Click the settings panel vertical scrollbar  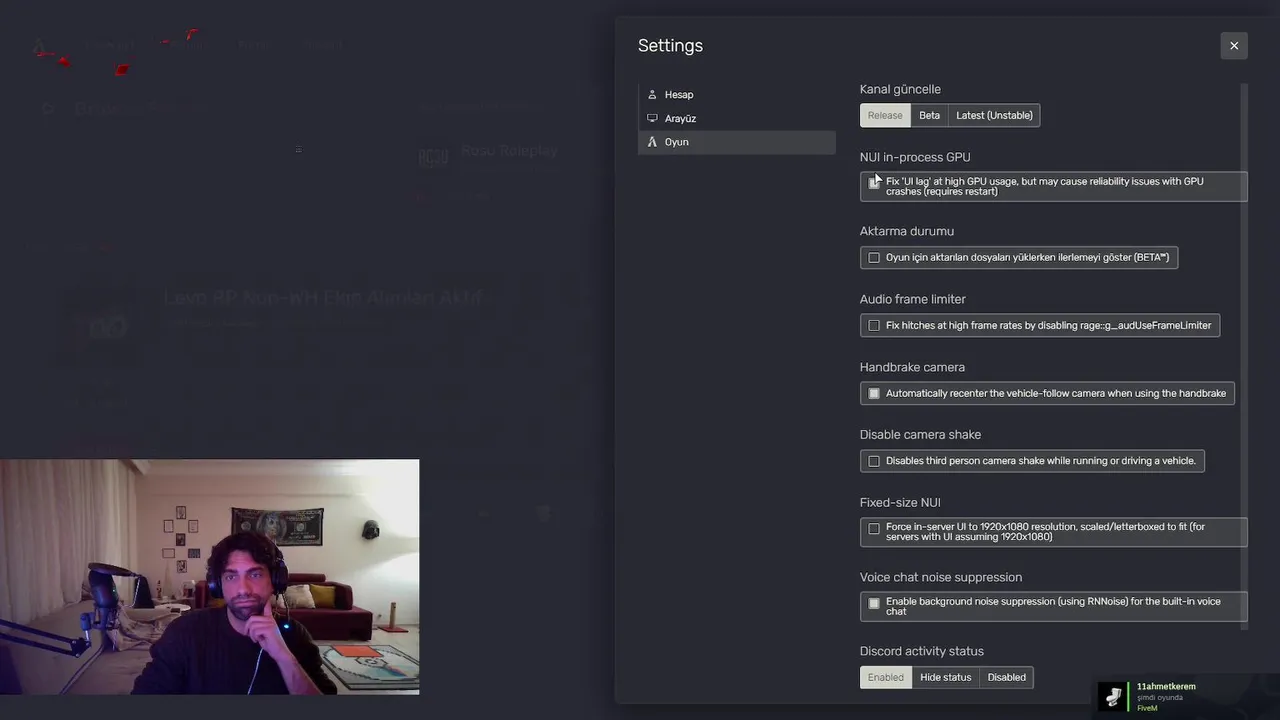pos(1245,355)
